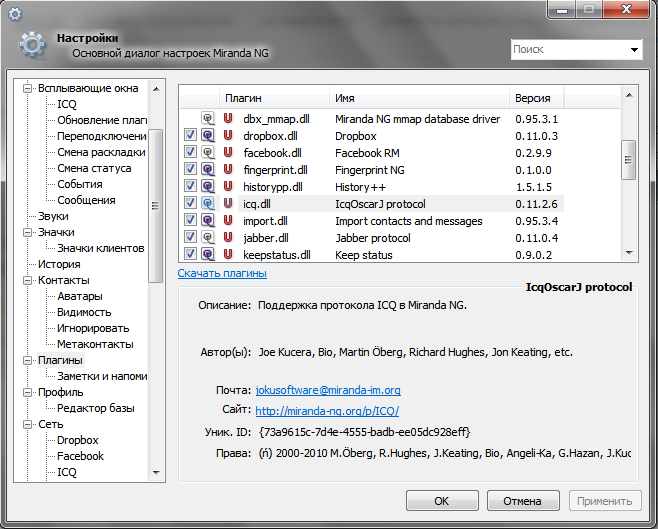Screen dimensions: 658x529
Task: Click the red U icon for historypp.dll
Action: 228,187
